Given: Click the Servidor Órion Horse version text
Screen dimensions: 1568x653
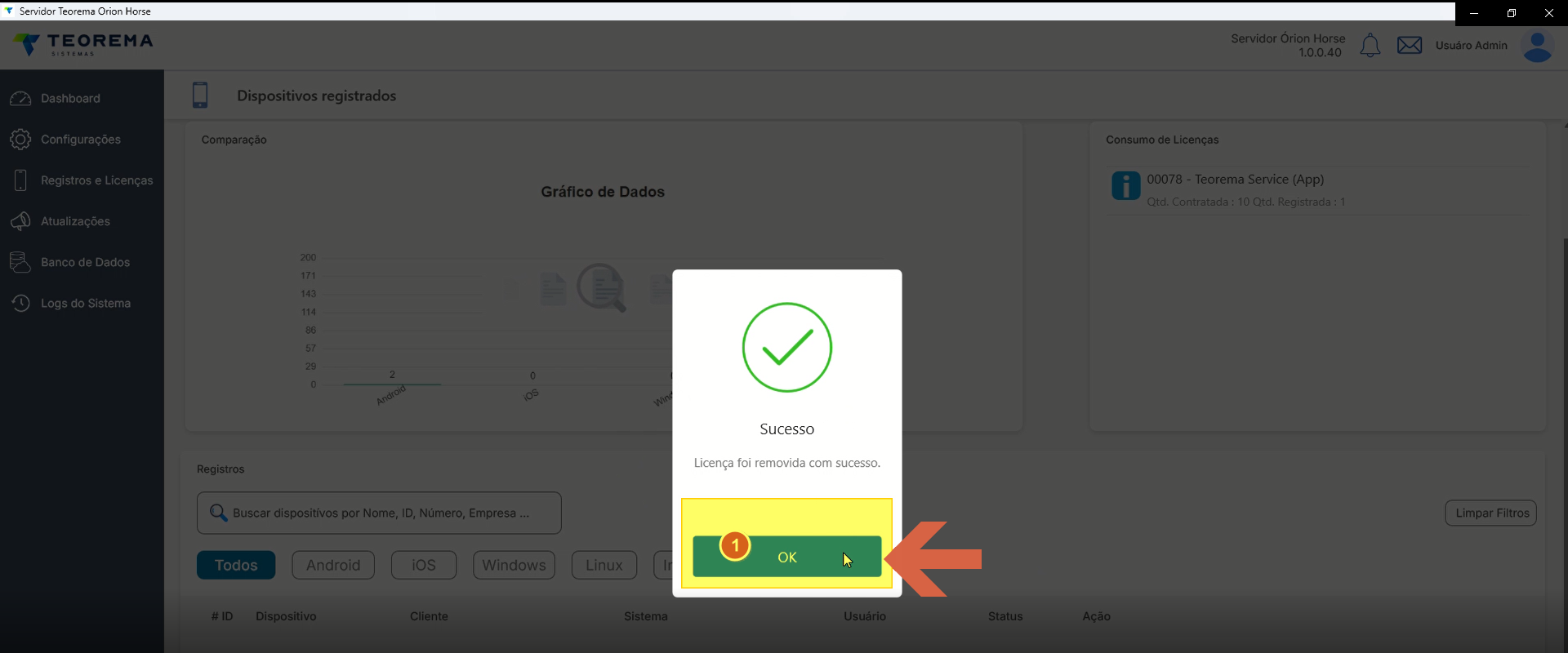Looking at the screenshot, I should pyautogui.click(x=1288, y=46).
